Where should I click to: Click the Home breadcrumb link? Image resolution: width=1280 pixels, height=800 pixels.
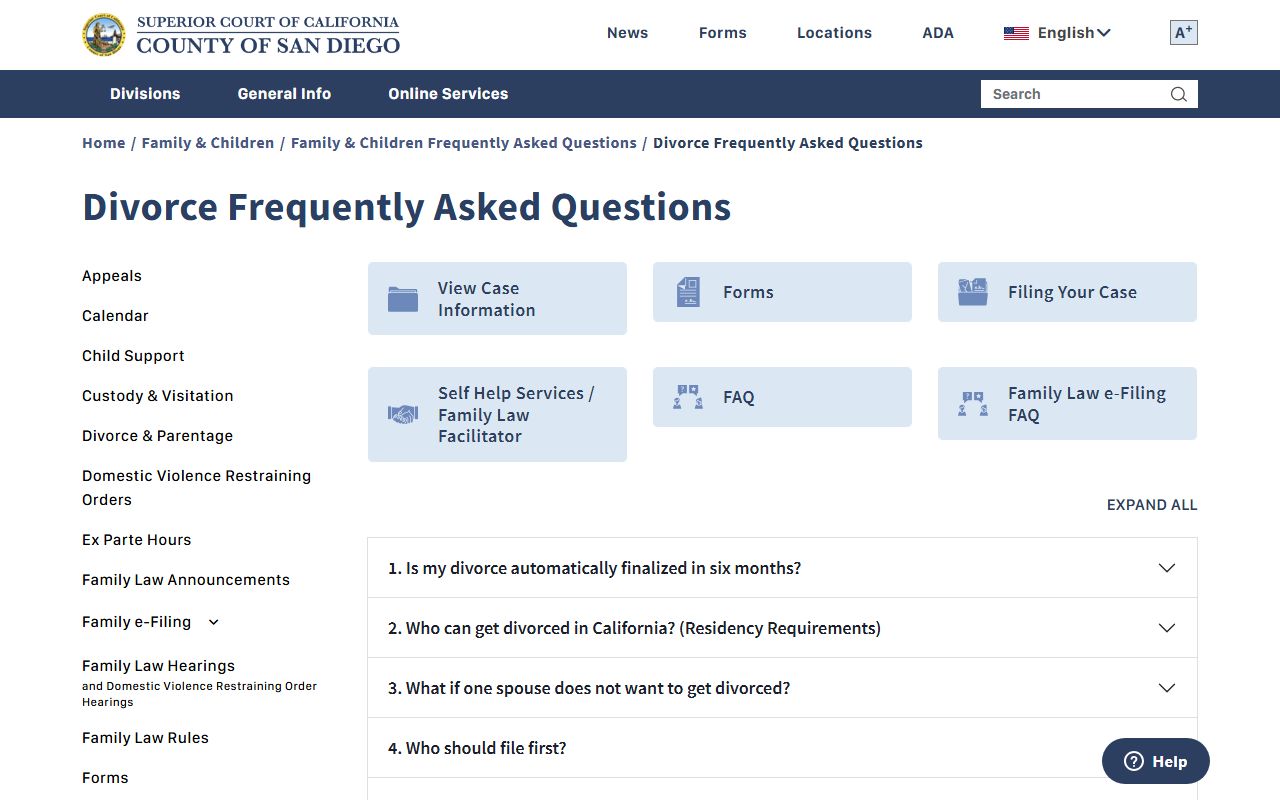(x=104, y=143)
